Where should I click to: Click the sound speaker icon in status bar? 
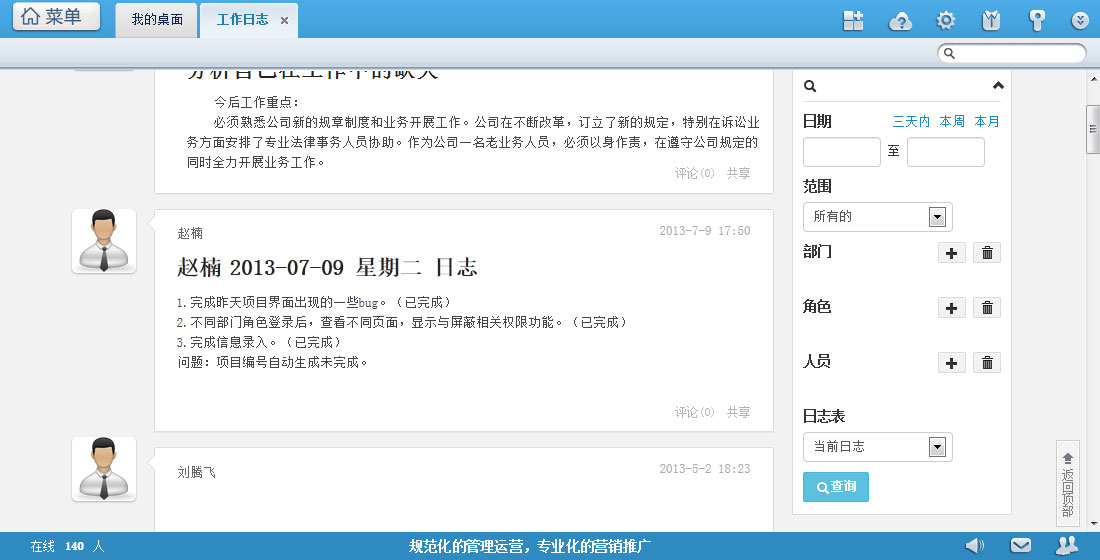(974, 545)
